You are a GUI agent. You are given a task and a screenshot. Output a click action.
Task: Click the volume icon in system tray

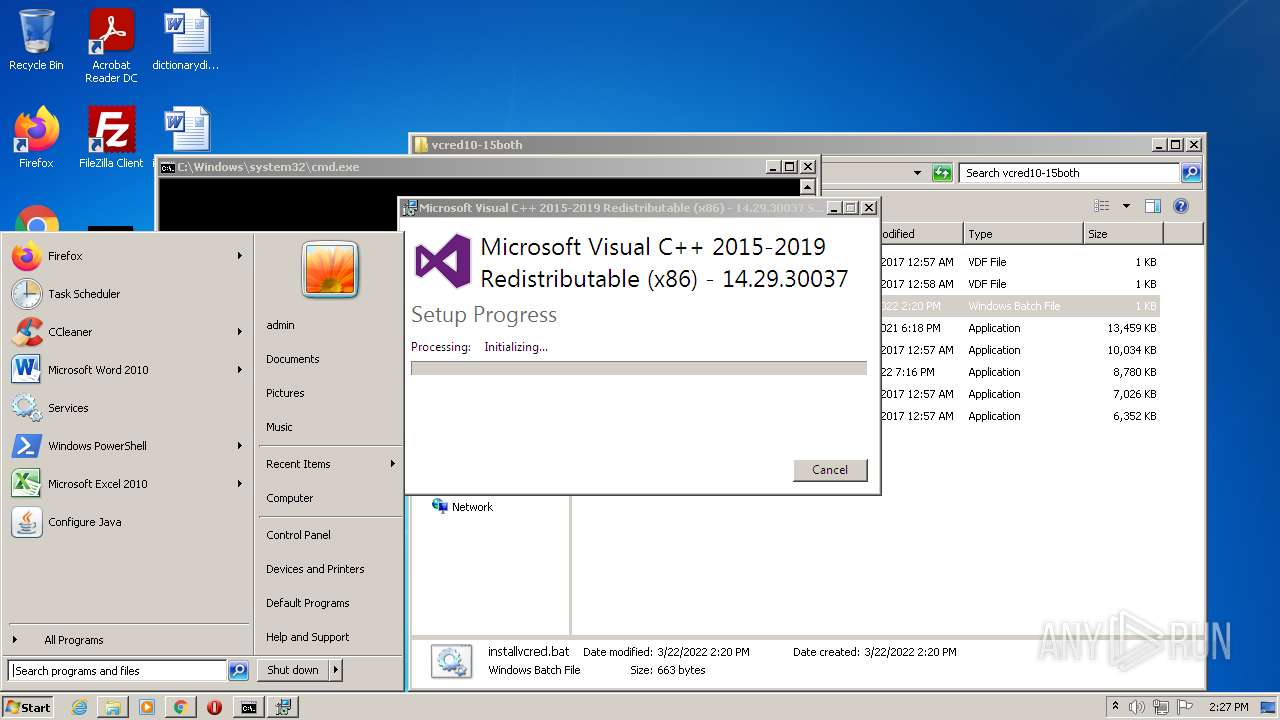click(x=1137, y=707)
